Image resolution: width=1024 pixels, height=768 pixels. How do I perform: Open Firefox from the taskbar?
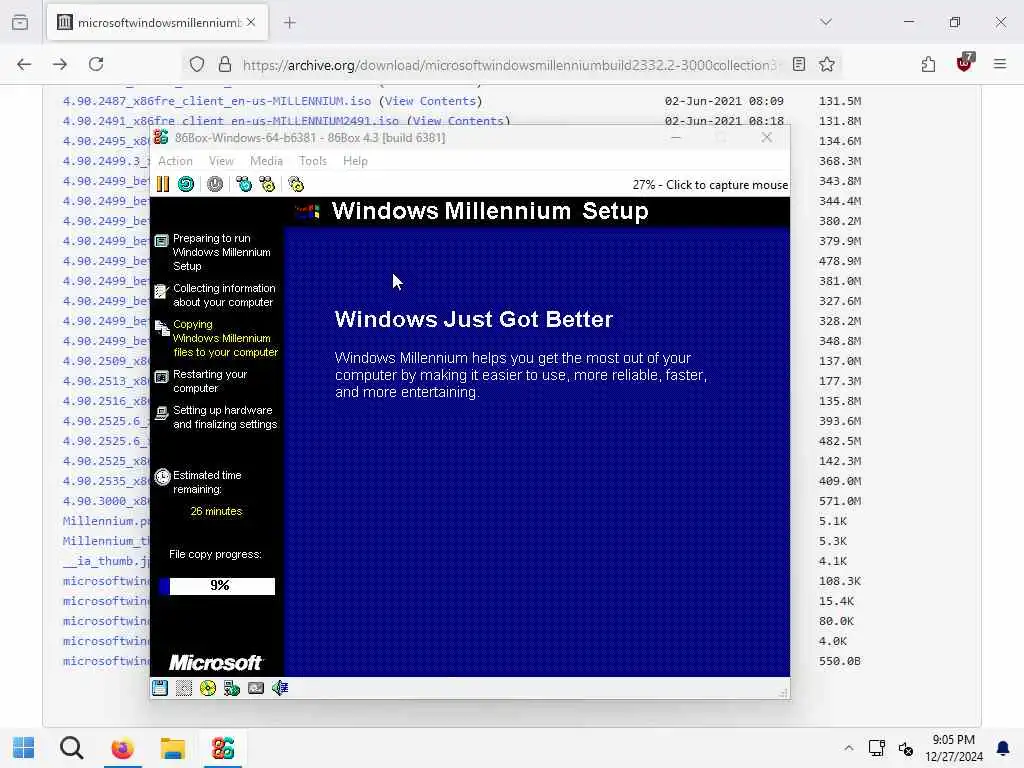122,748
